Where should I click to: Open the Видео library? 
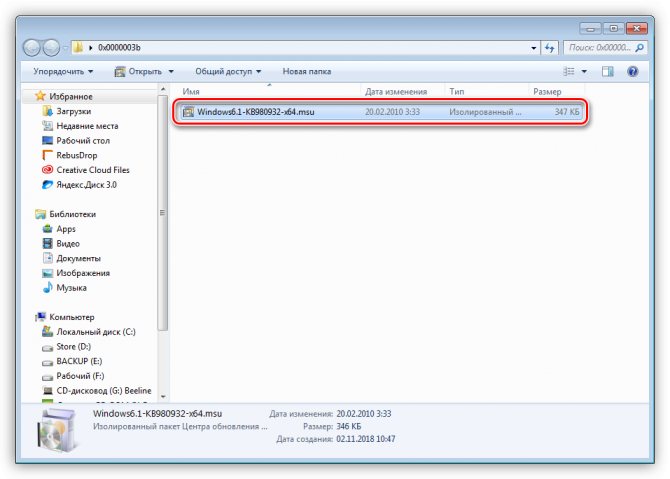click(68, 244)
